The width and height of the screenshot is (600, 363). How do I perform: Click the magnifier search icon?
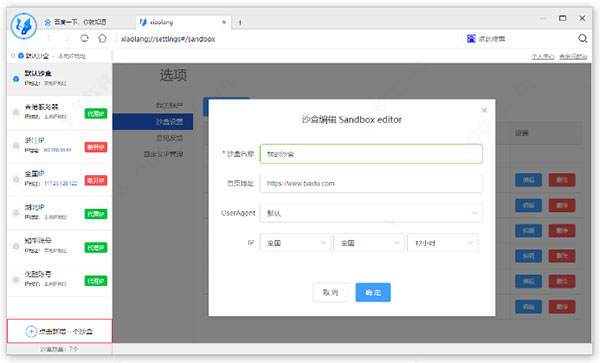point(582,38)
